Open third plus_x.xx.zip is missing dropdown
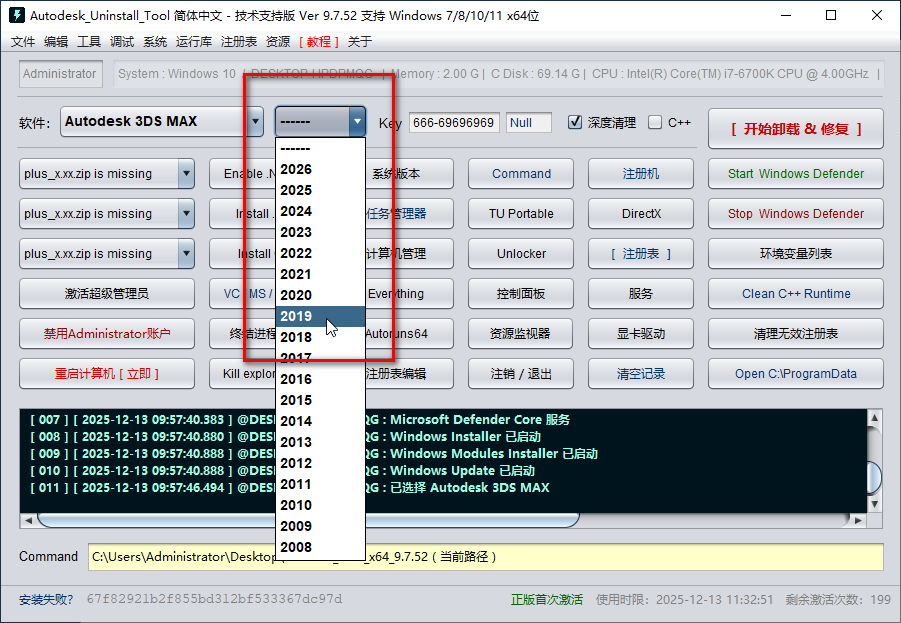 click(x=107, y=253)
